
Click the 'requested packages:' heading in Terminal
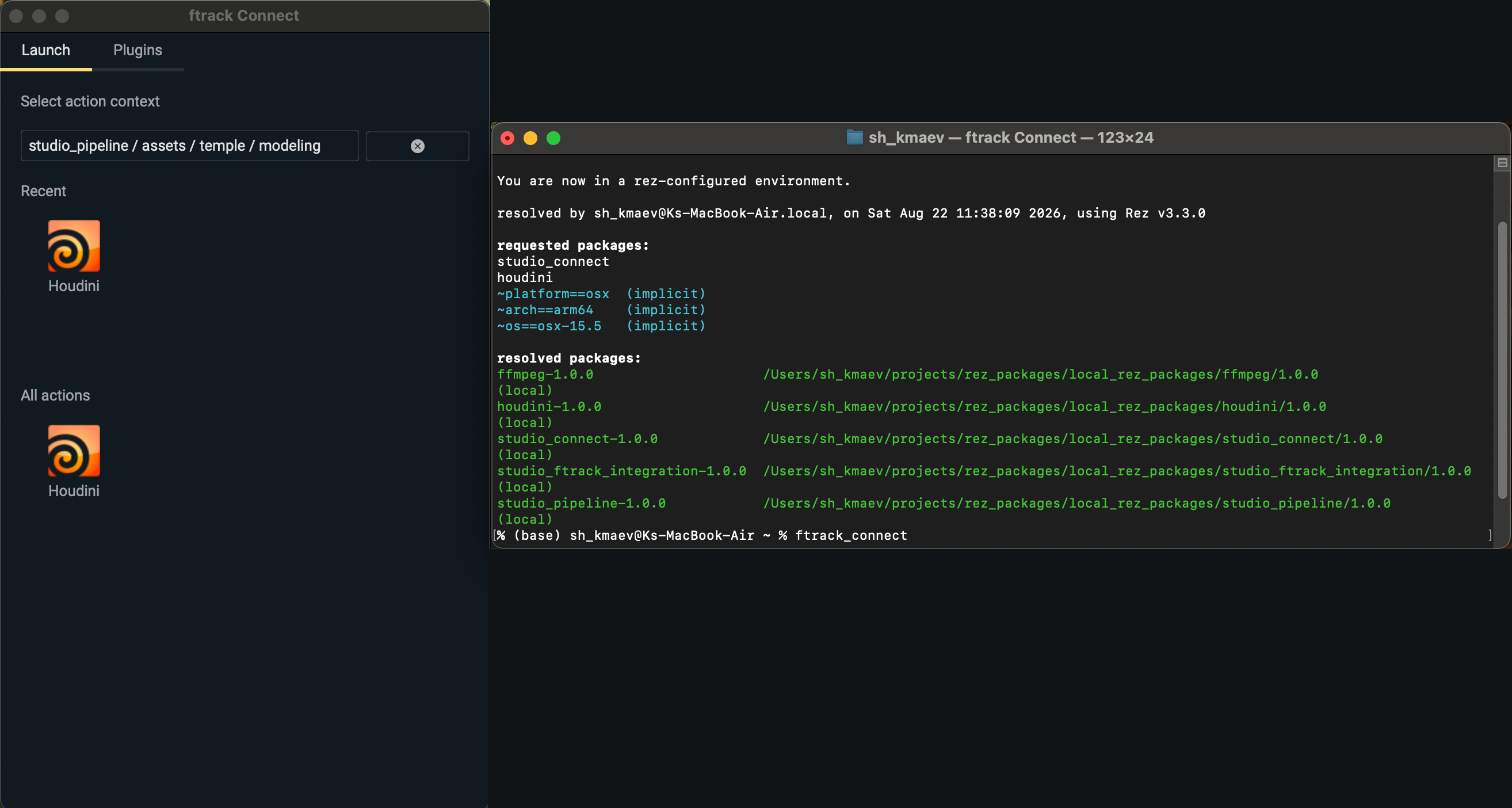[x=573, y=246]
